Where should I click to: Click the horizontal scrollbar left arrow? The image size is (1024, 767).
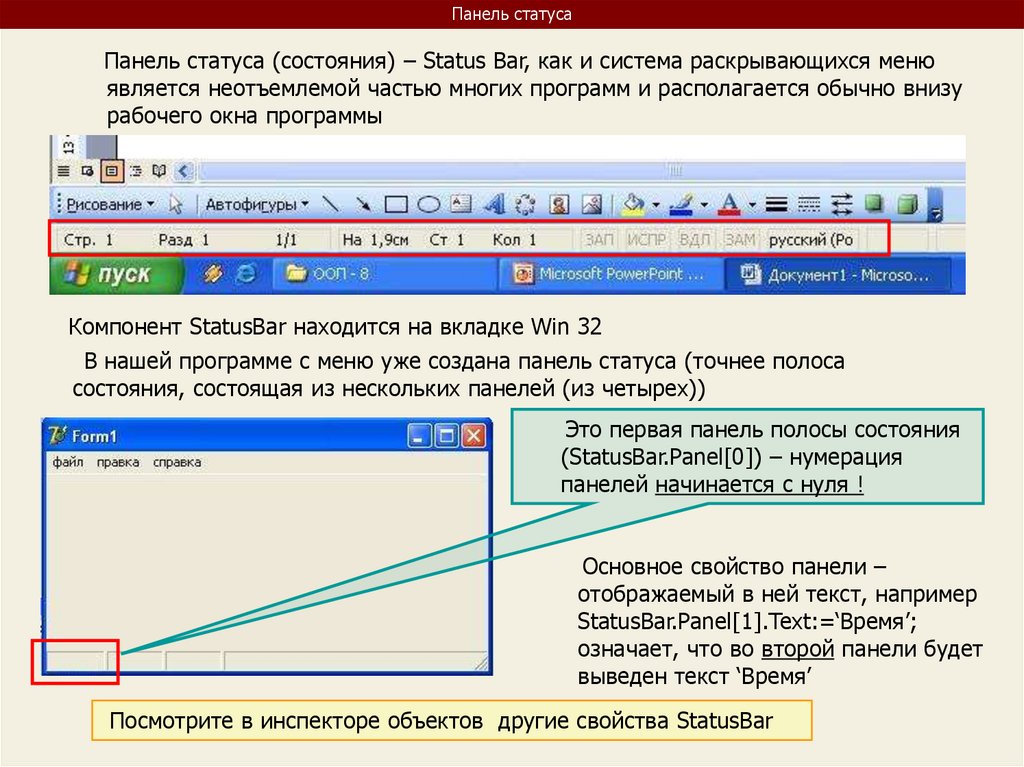[184, 172]
